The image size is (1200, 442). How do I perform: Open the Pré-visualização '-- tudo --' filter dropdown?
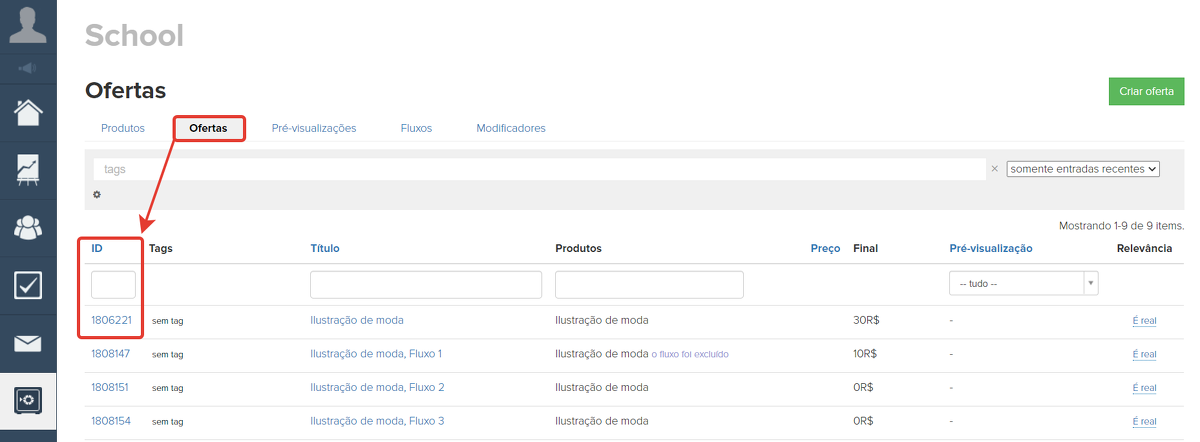(x=1023, y=284)
